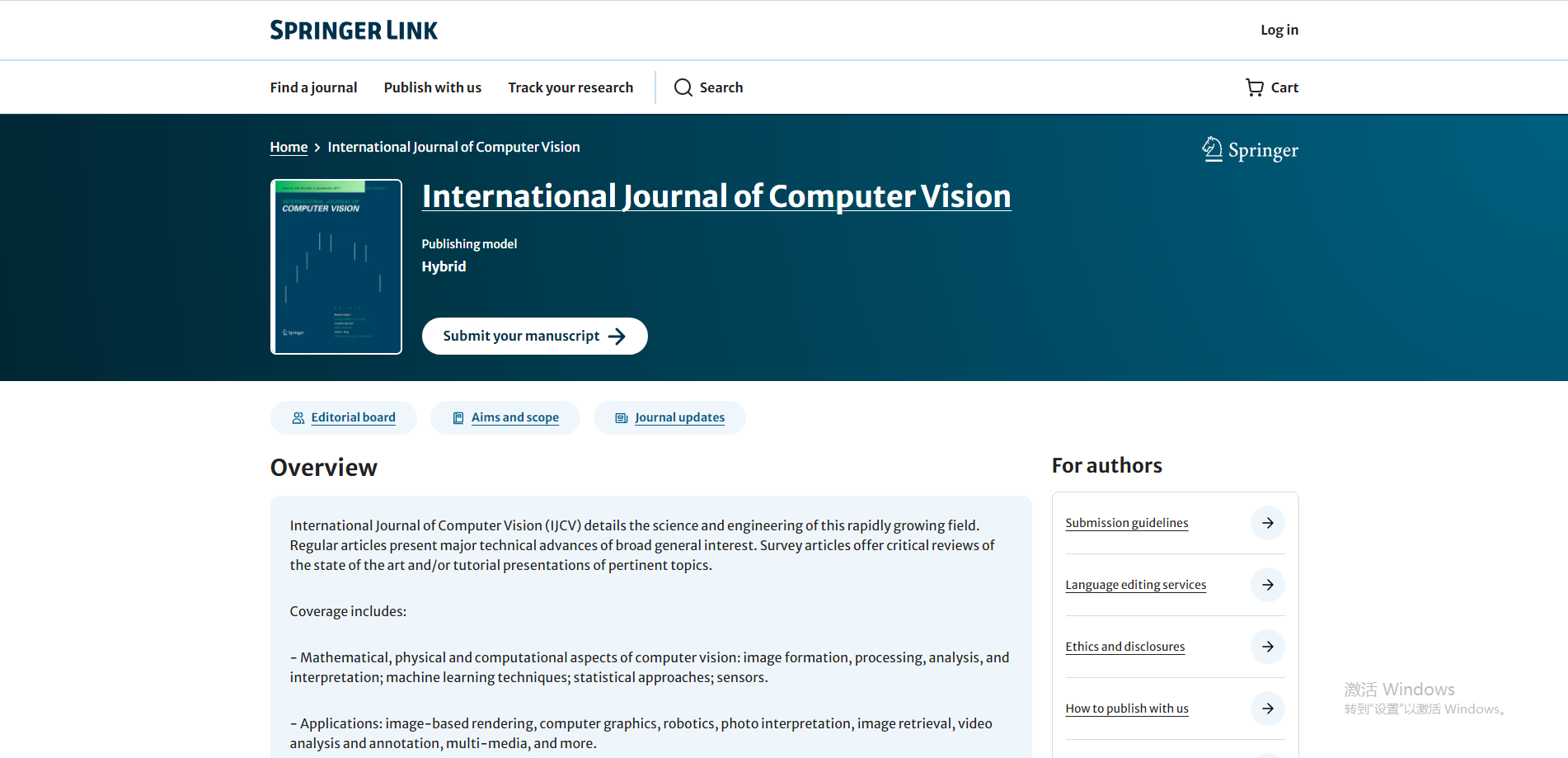
Task: Click the Search label in navigation
Action: click(721, 87)
